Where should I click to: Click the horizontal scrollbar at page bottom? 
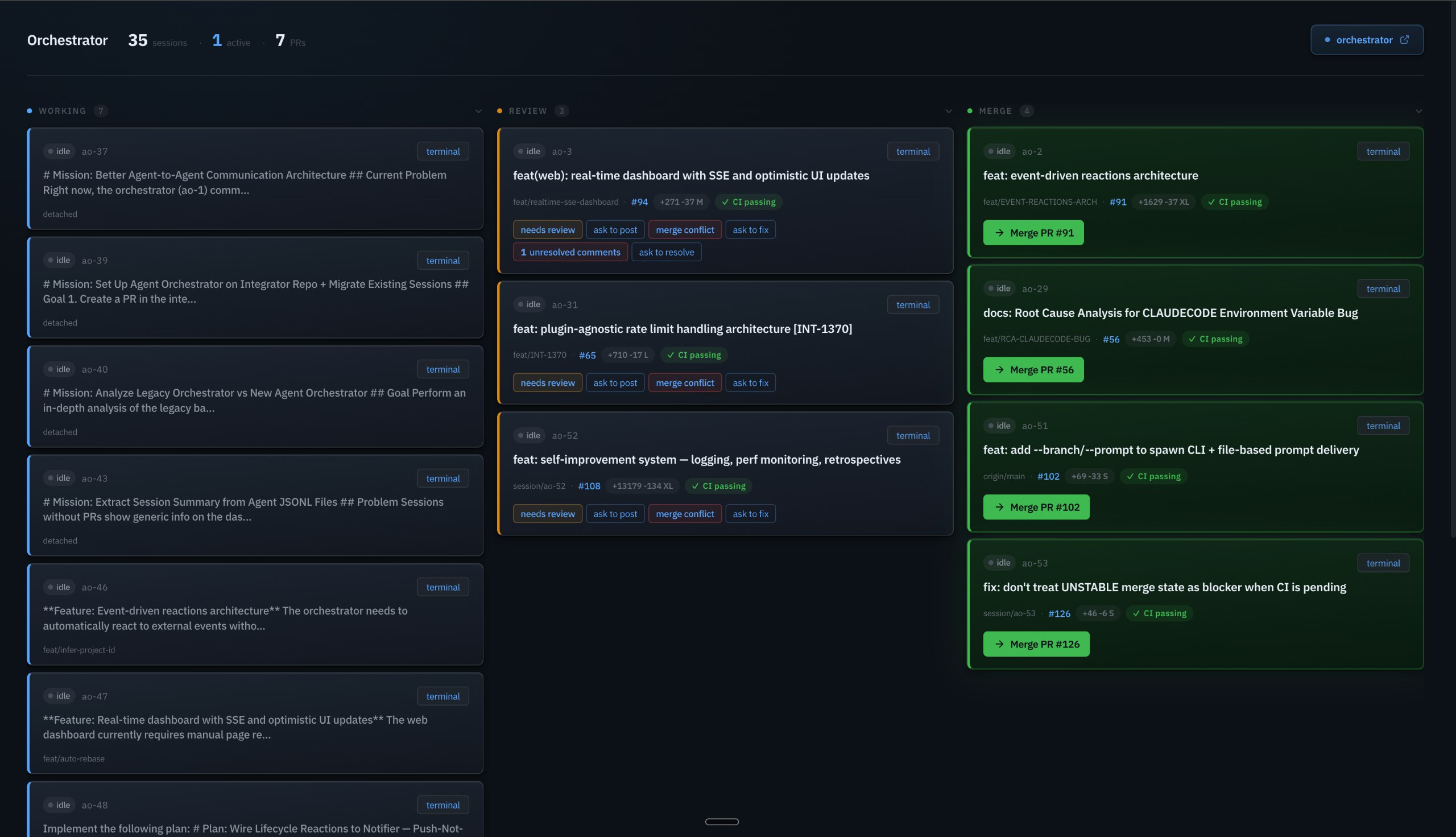coord(722,822)
